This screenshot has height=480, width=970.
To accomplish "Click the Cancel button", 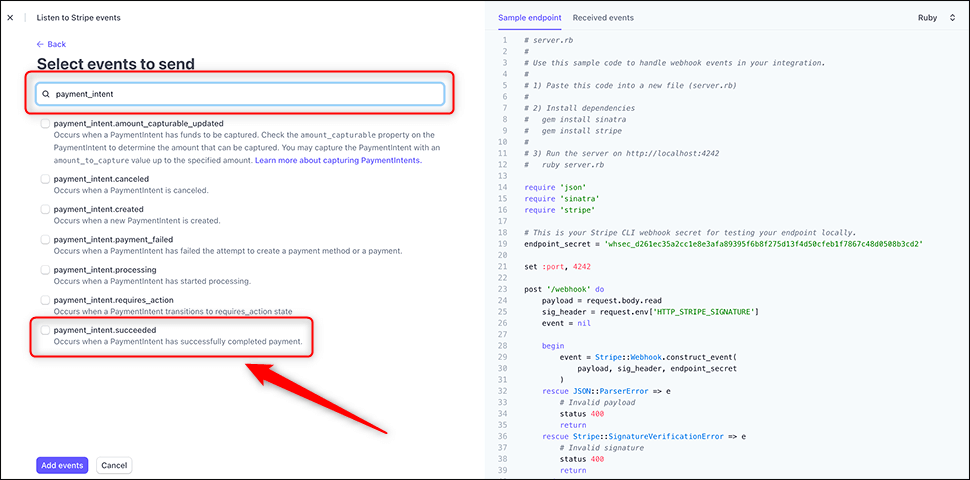I will (114, 465).
